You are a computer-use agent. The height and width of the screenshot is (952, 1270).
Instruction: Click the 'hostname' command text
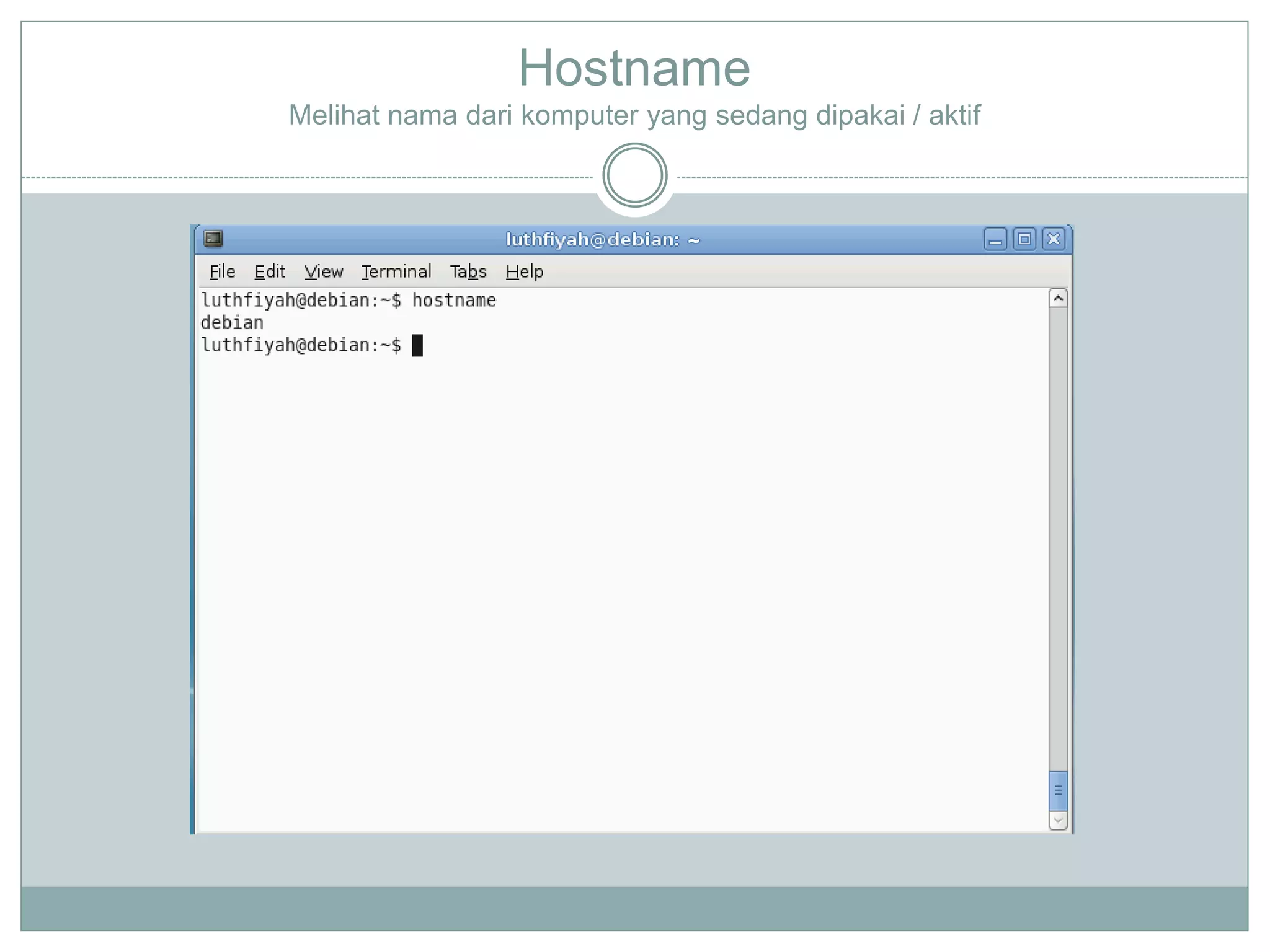455,300
